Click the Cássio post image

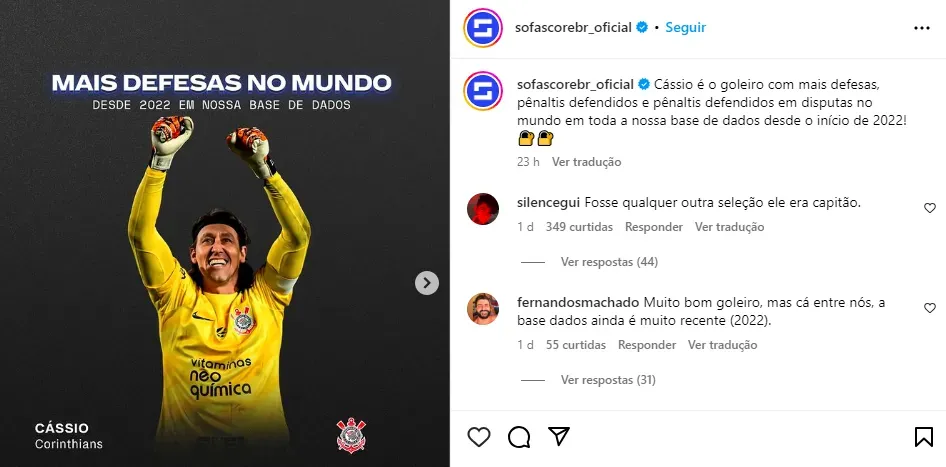224,234
